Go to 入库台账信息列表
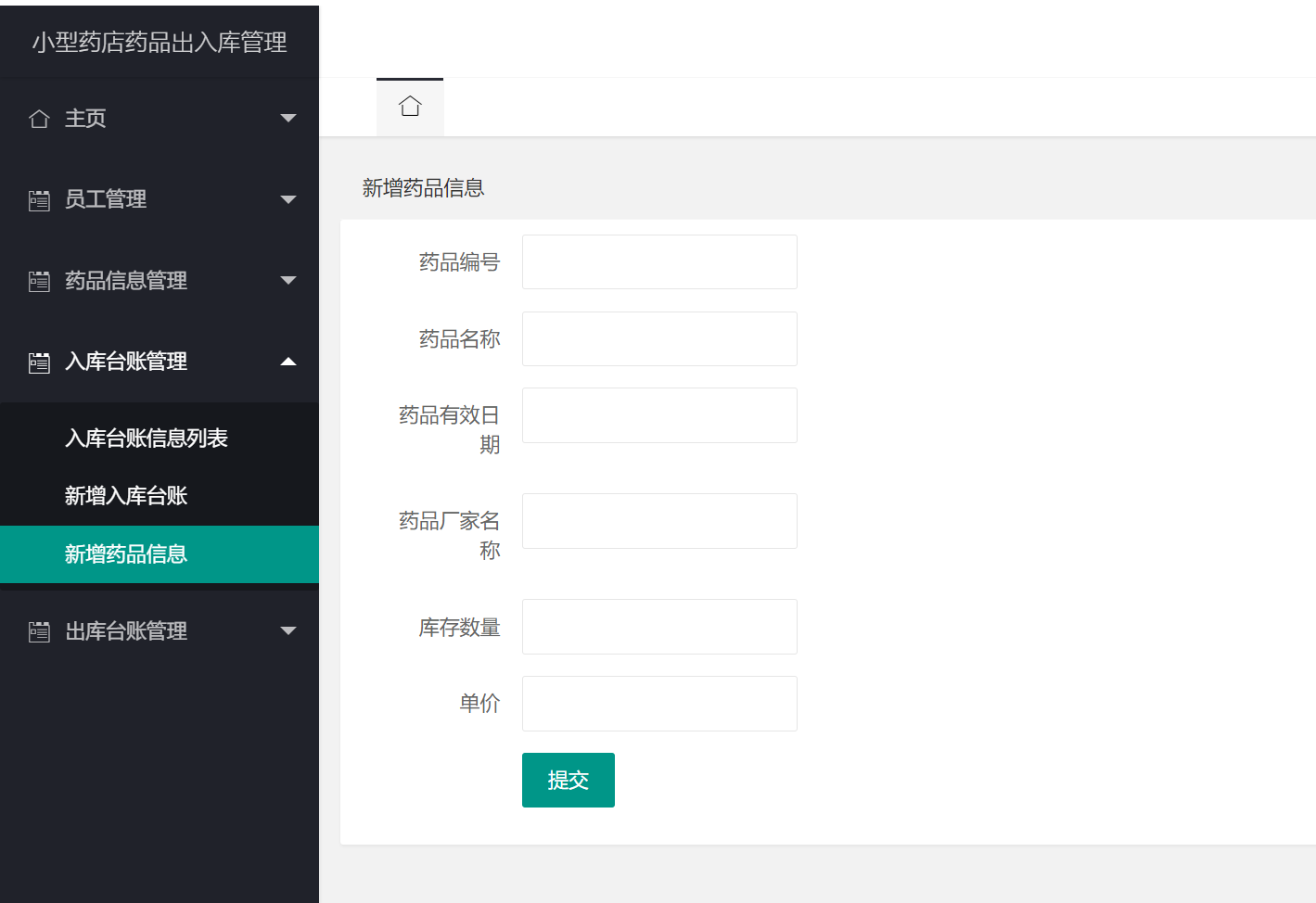 coord(160,438)
